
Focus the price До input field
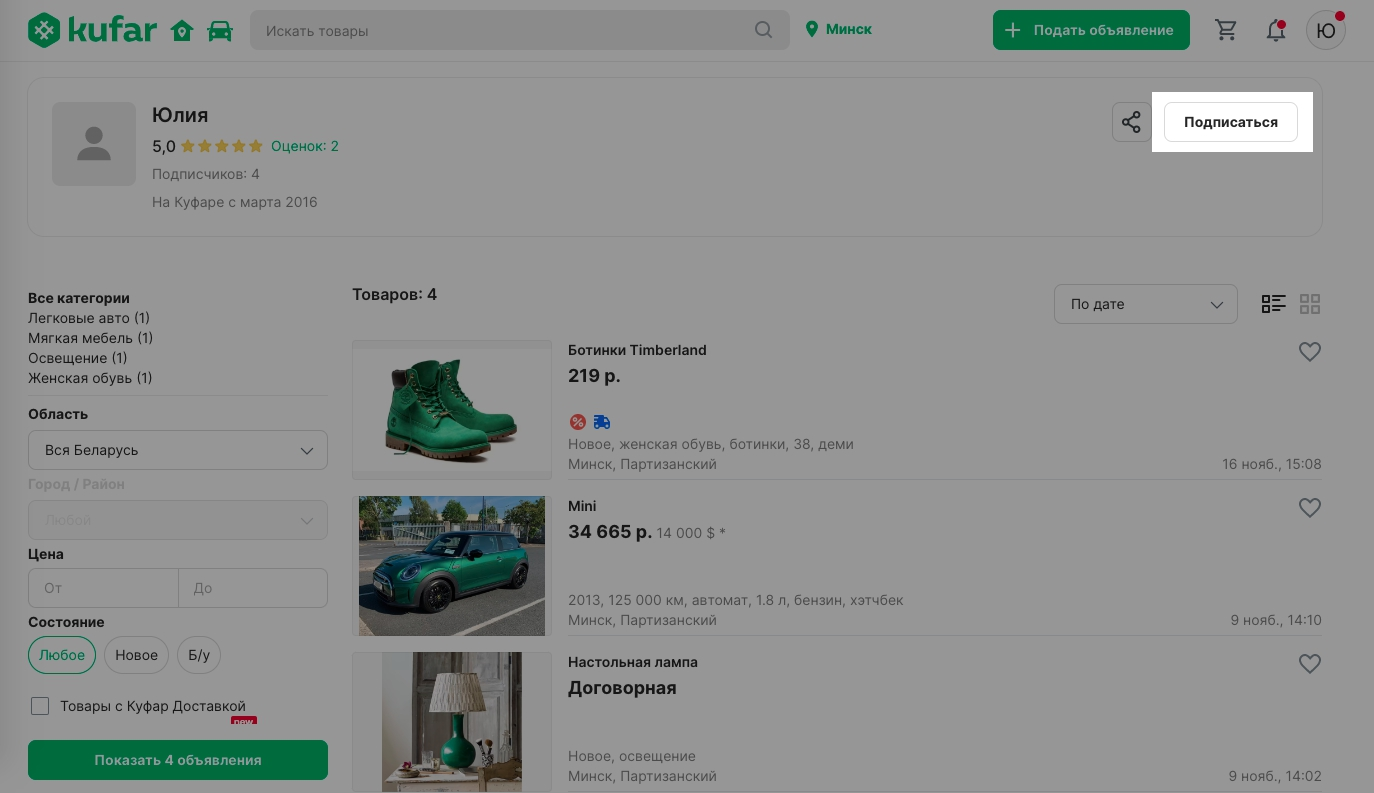pos(253,588)
